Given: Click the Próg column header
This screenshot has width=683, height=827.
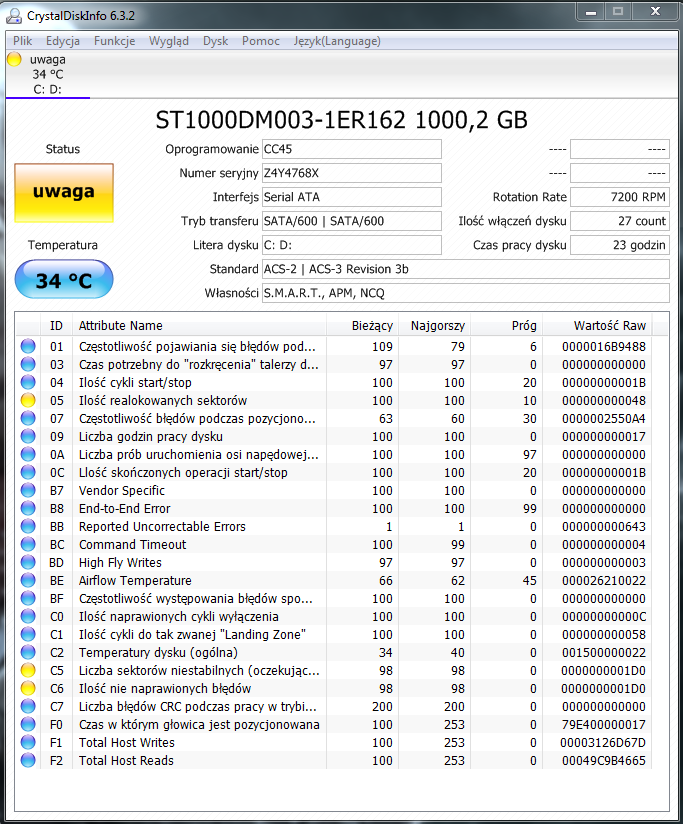Looking at the screenshot, I should click(507, 325).
